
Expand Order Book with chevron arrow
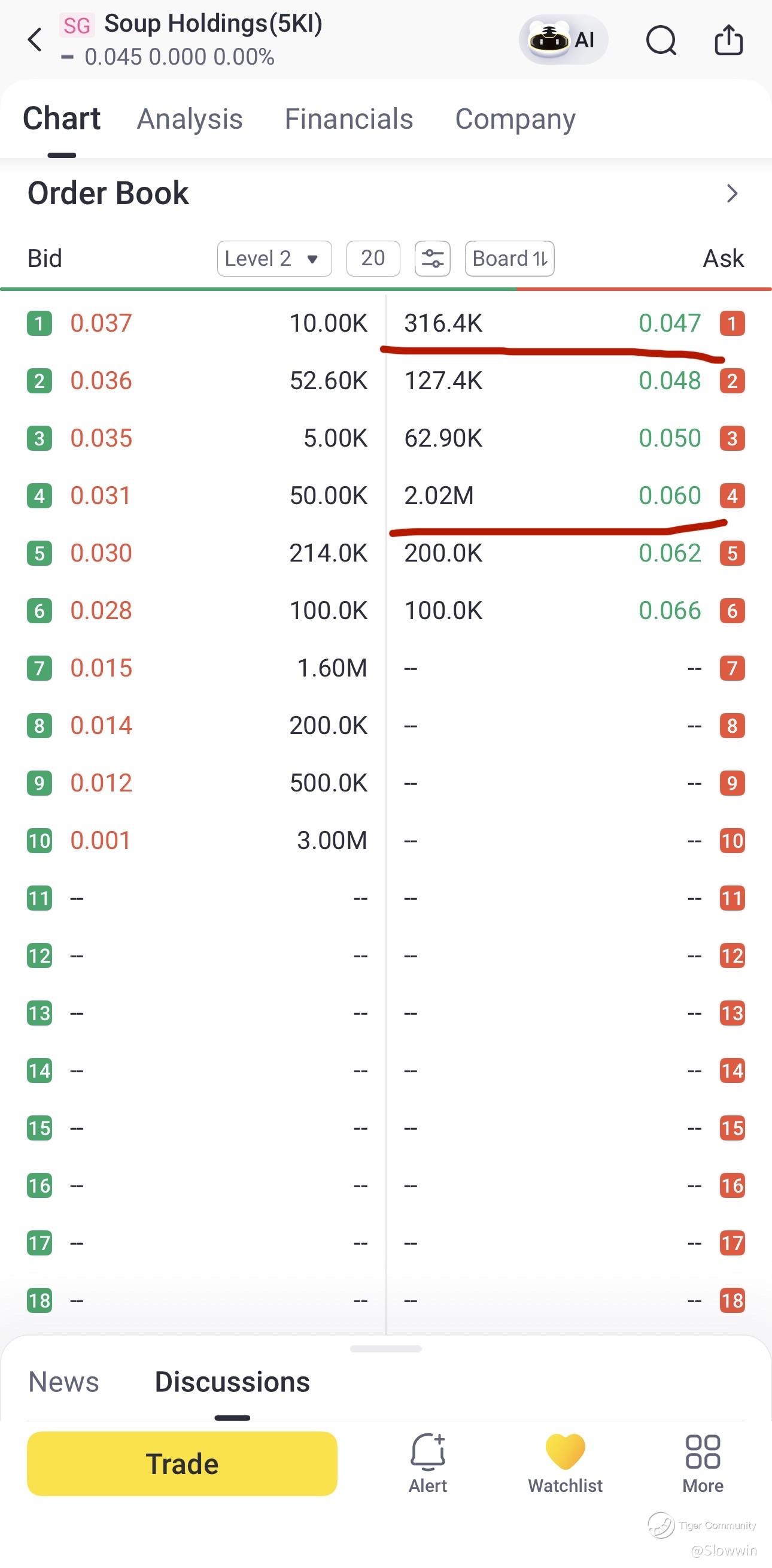(733, 193)
